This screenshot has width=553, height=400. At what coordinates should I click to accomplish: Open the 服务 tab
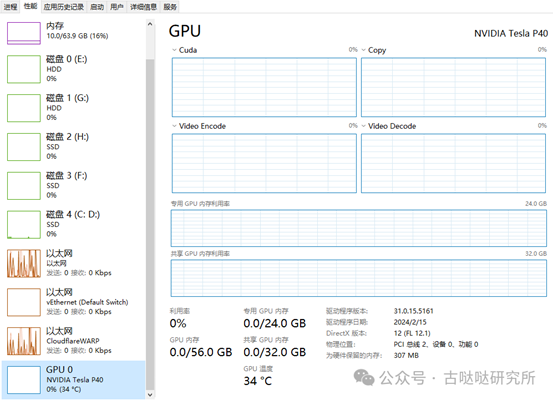point(170,7)
